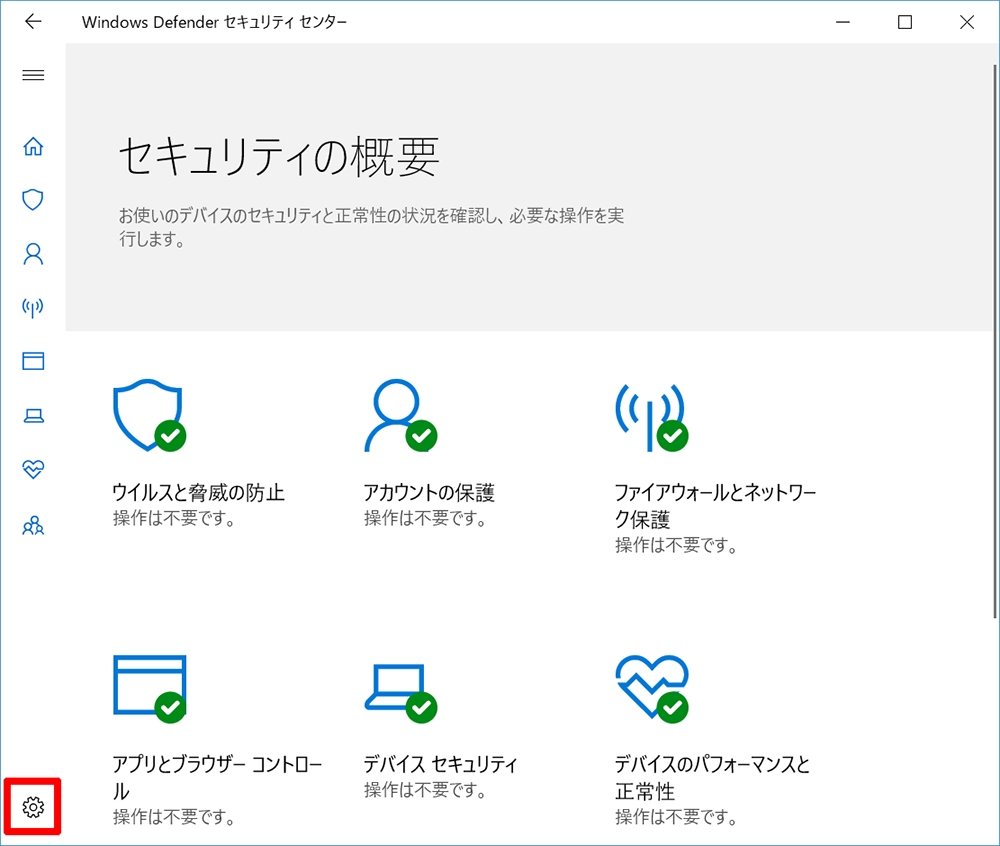Image resolution: width=1000 pixels, height=846 pixels.
Task: Open デバイス セキュリティ link
Action: pyautogui.click(x=440, y=764)
